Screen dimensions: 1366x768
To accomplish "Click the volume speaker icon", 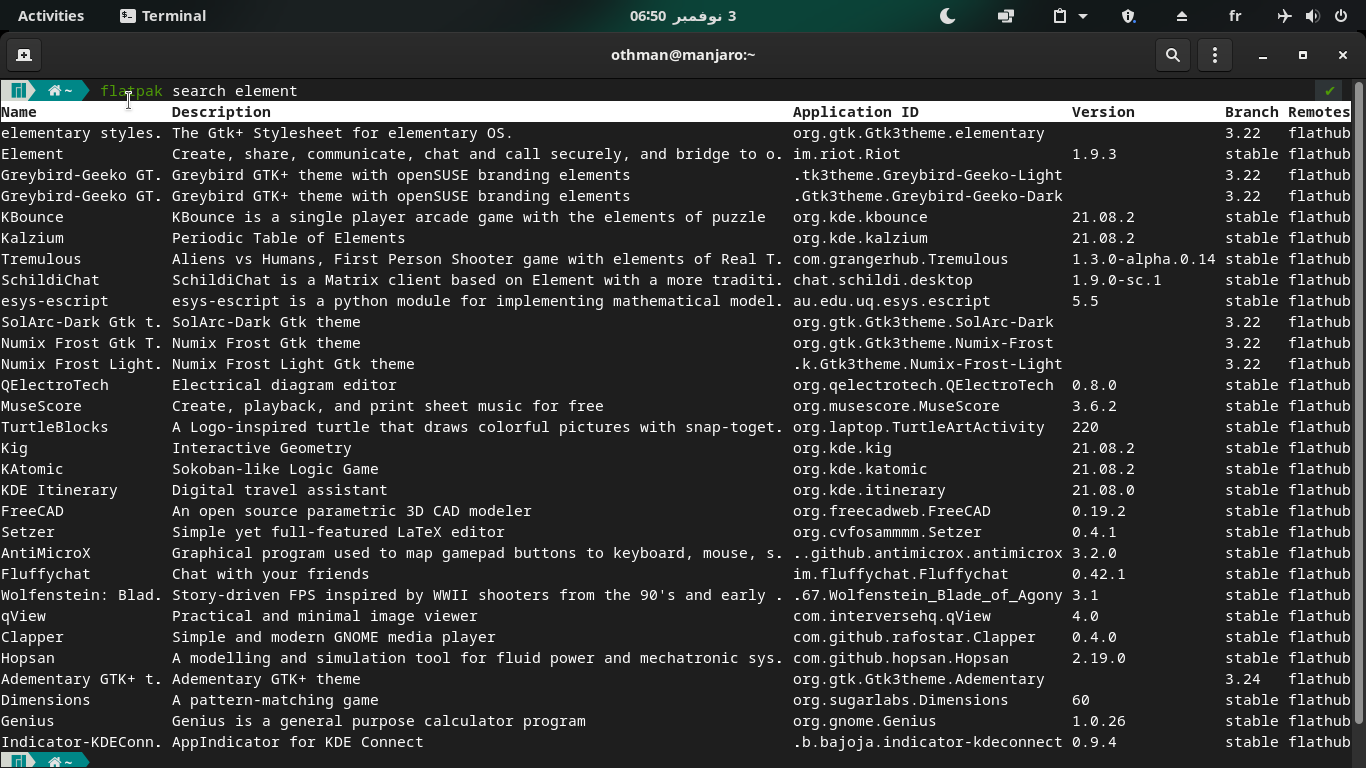I will [1312, 16].
